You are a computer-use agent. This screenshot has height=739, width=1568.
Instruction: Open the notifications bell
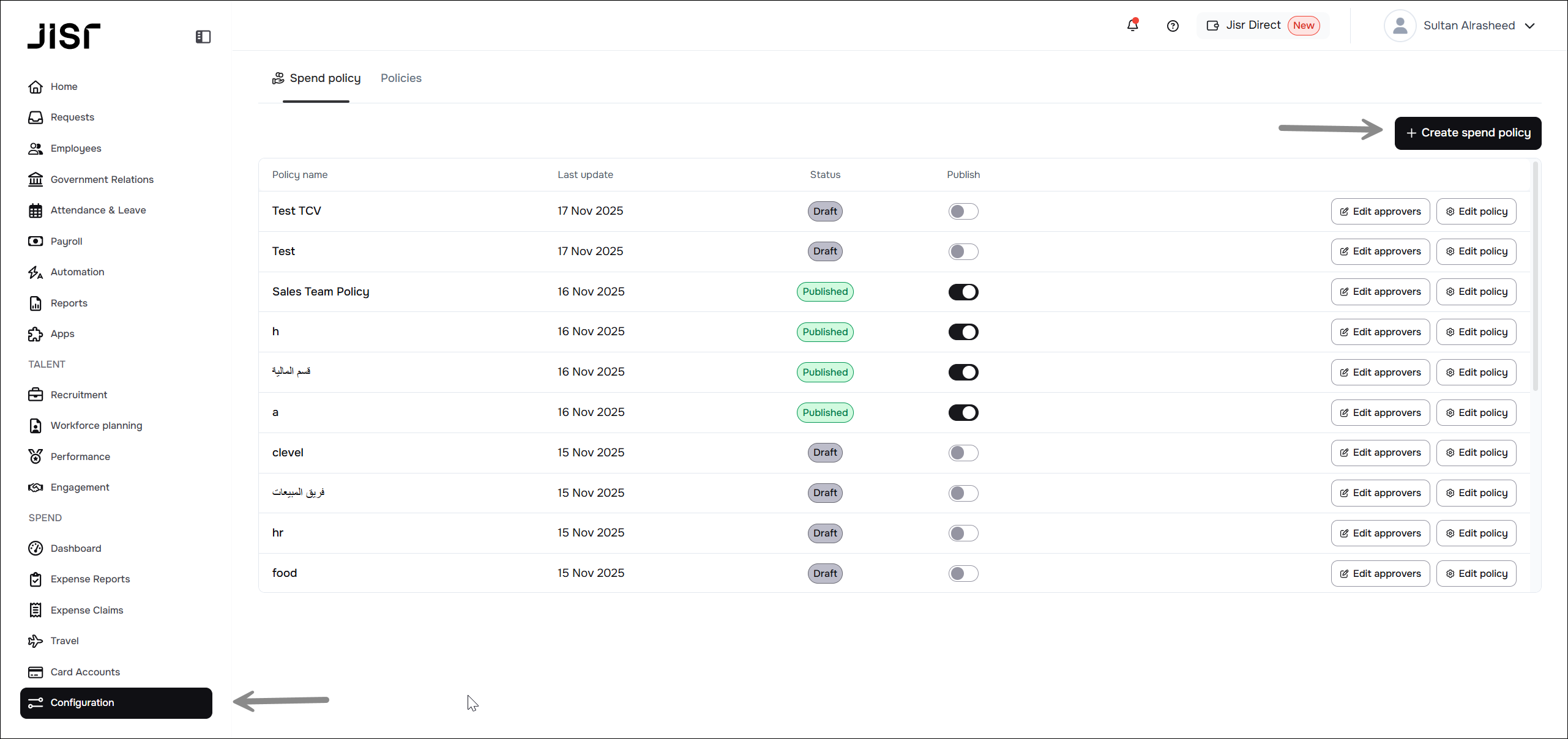(1132, 25)
